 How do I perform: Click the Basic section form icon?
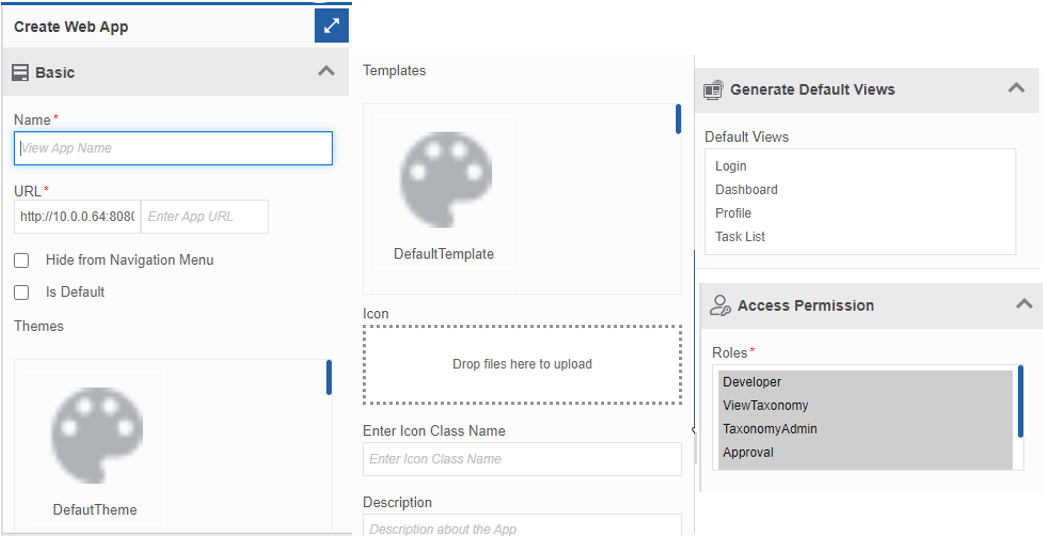[x=21, y=73]
